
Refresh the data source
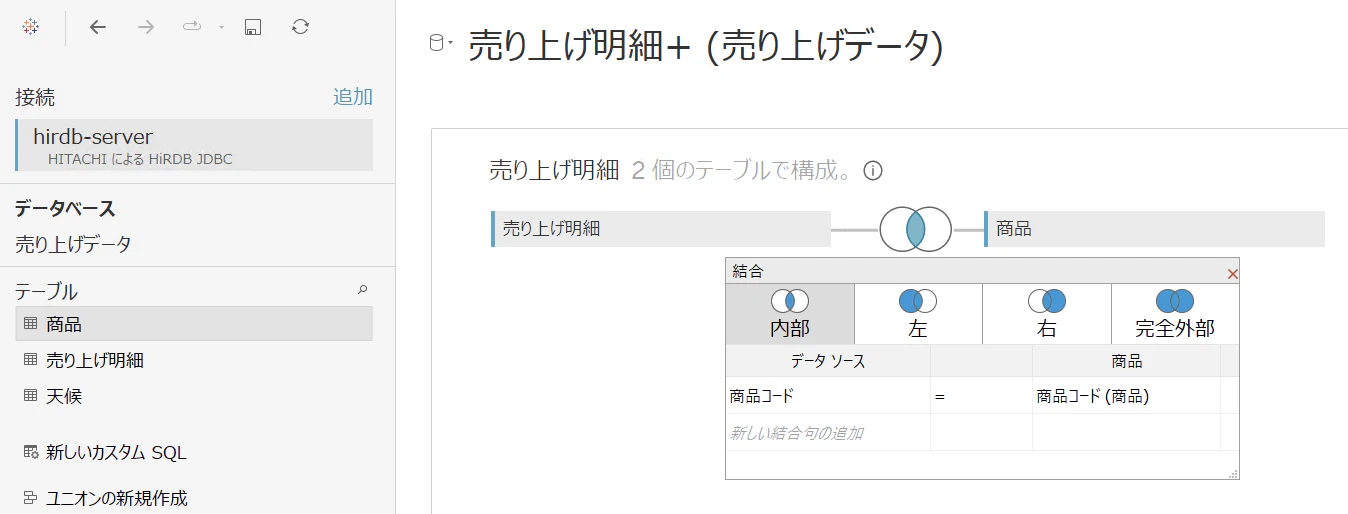pyautogui.click(x=300, y=27)
